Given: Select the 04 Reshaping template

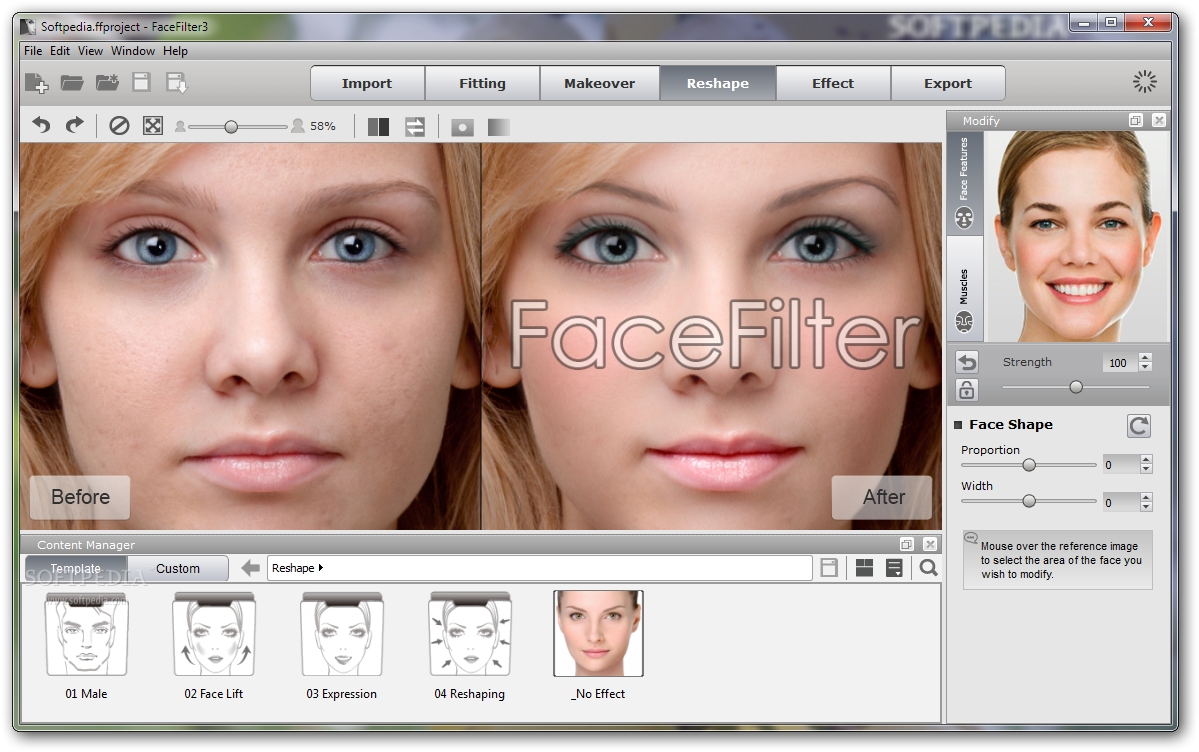Looking at the screenshot, I should click(x=470, y=646).
